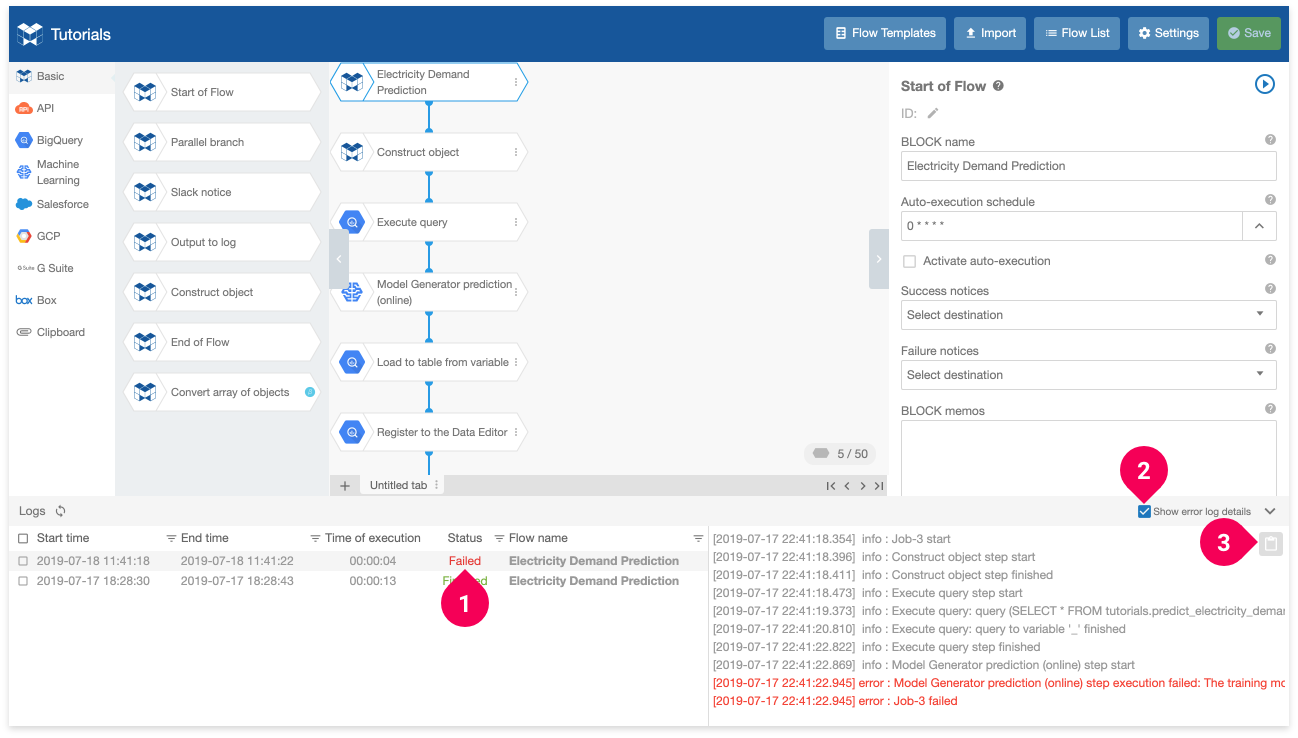The width and height of the screenshot is (1298, 738).
Task: Open the Electricity Demand Prediction block's dots menu
Action: pyautogui.click(x=516, y=82)
